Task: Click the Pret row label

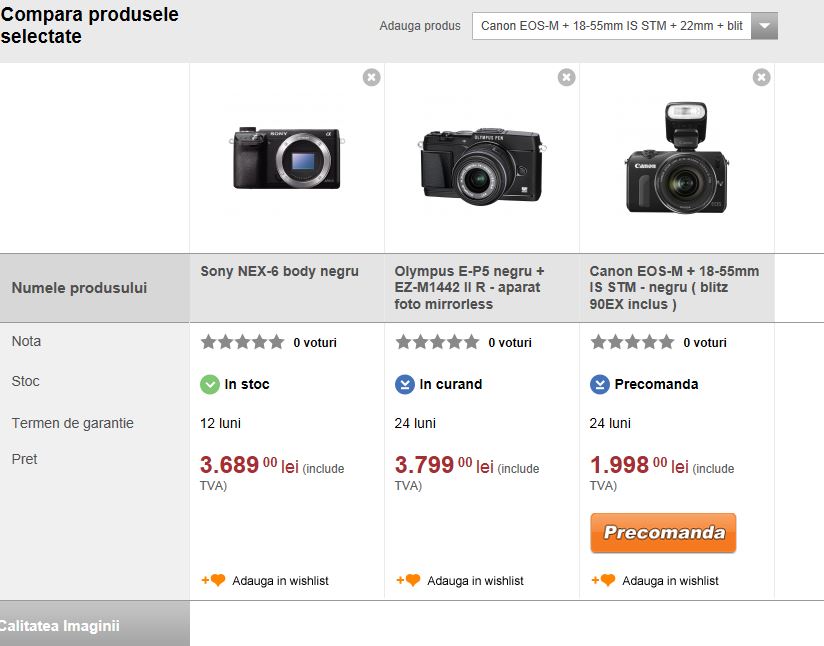Action: tap(24, 459)
